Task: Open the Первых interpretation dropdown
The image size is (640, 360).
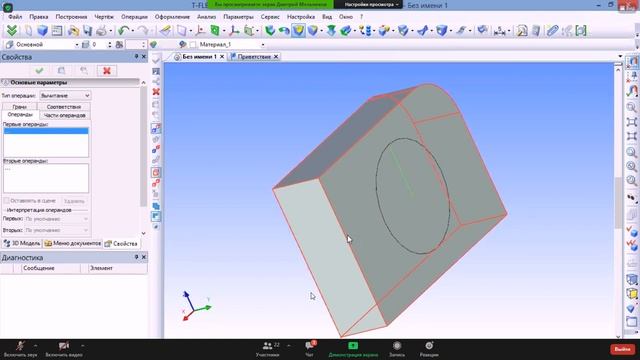Action: 56,219
